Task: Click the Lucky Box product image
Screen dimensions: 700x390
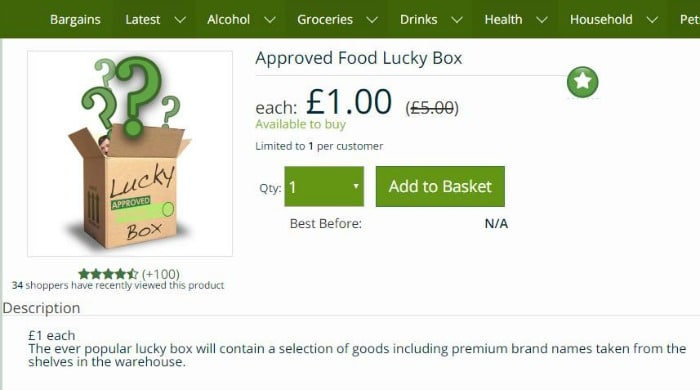Action: [x=130, y=154]
